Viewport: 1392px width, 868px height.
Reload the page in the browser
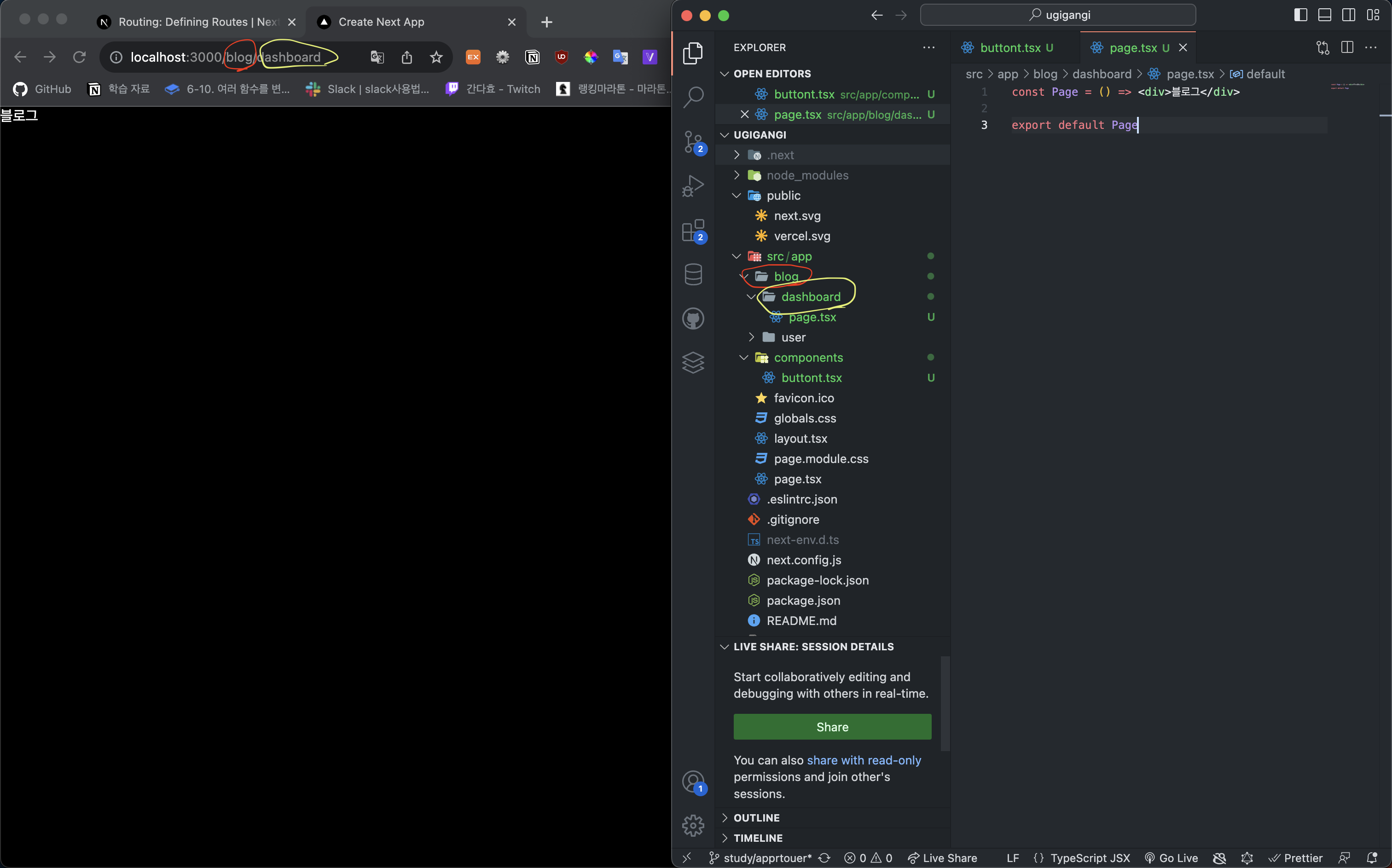point(79,57)
